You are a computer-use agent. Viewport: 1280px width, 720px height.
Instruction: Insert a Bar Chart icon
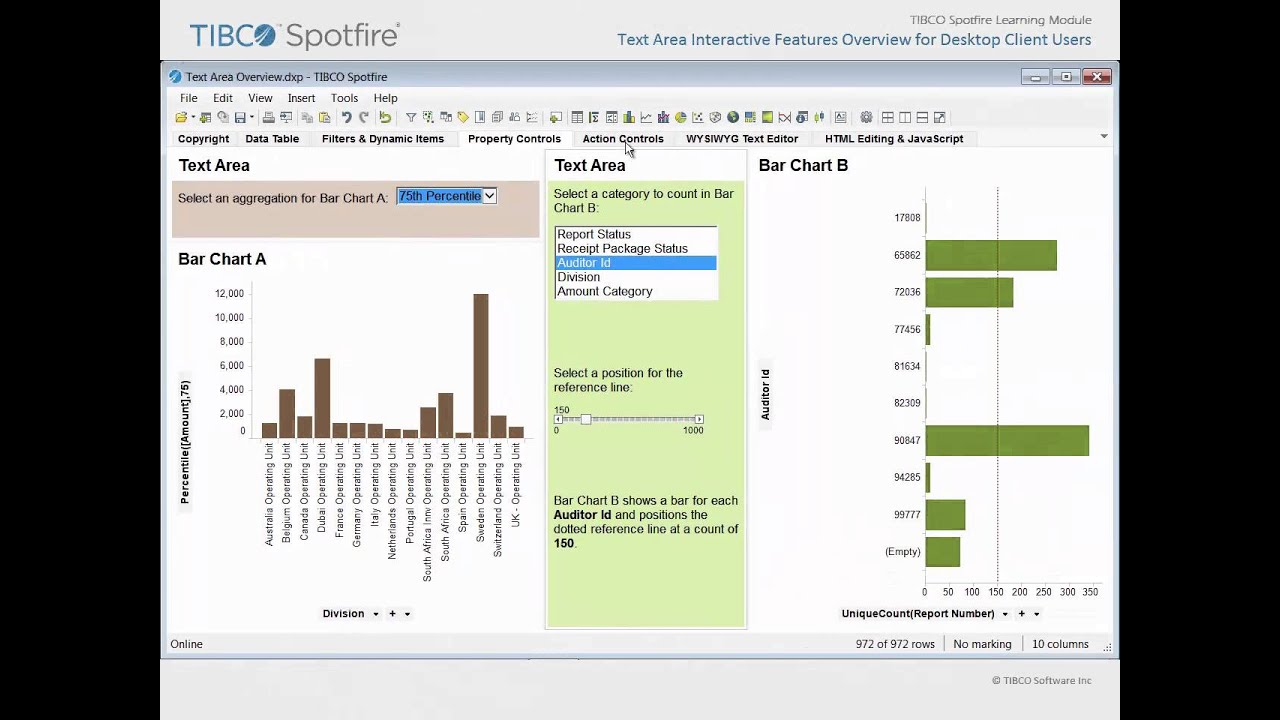[629, 117]
